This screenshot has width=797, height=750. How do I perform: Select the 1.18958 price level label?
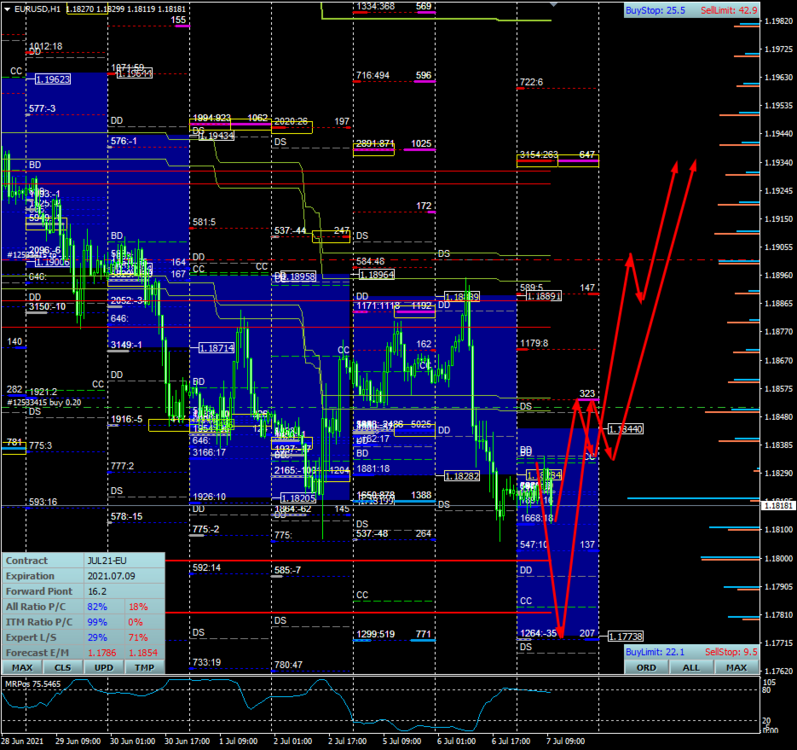pyautogui.click(x=299, y=276)
